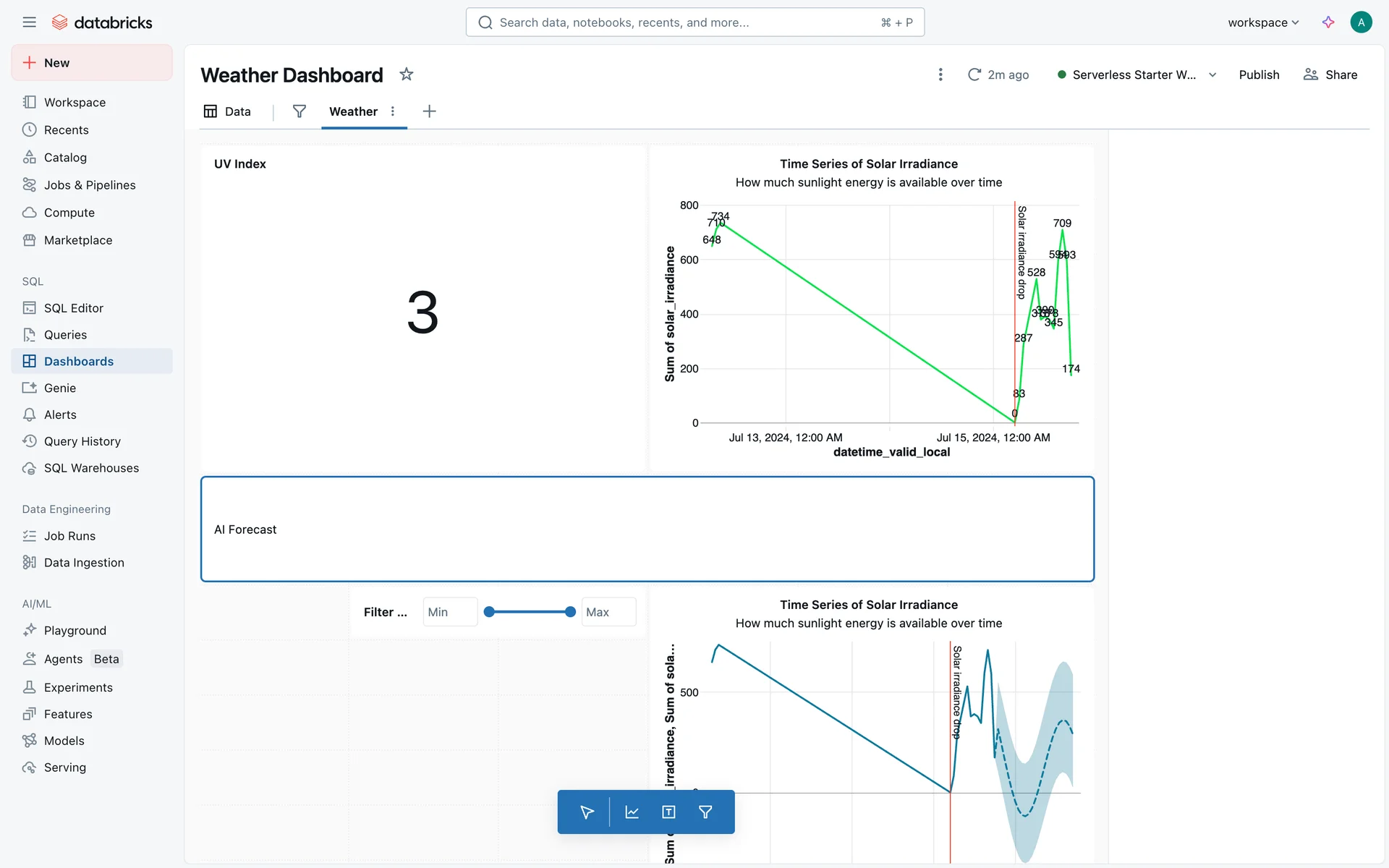Click the refresh dashboard icon
Screen dimensions: 1389x868
pos(974,75)
